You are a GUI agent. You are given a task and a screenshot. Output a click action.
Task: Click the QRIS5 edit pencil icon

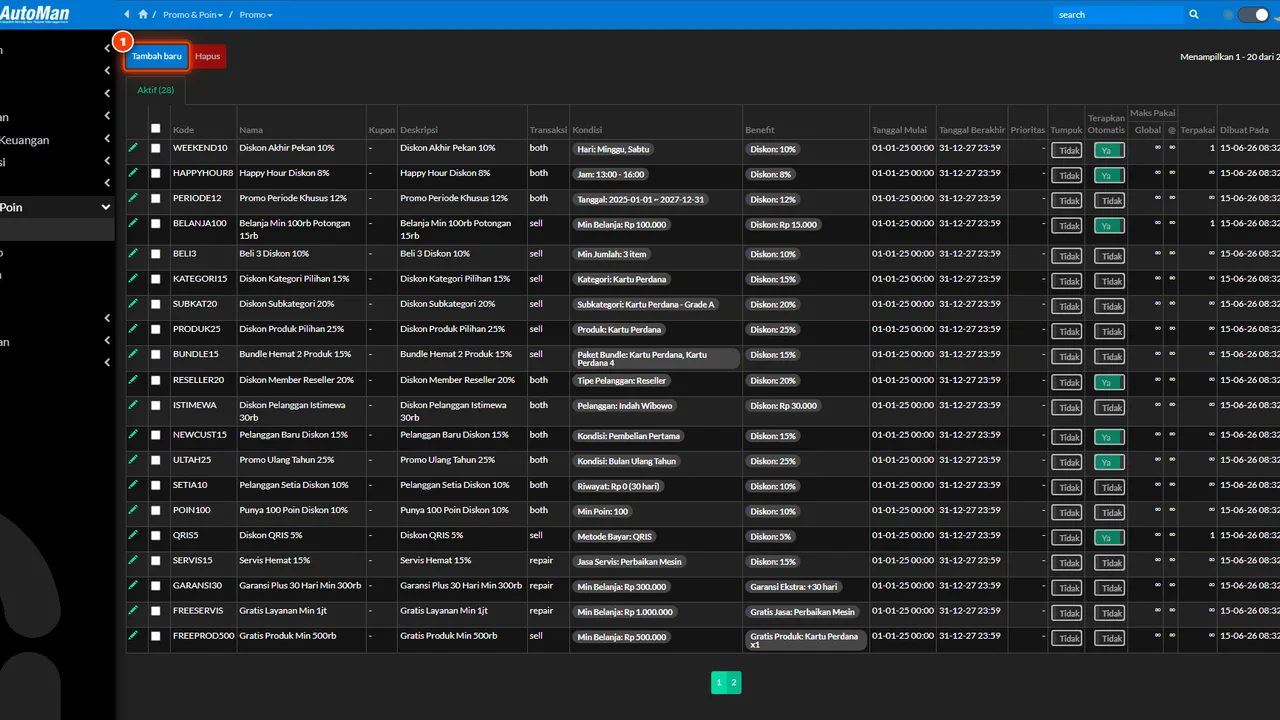pos(133,534)
